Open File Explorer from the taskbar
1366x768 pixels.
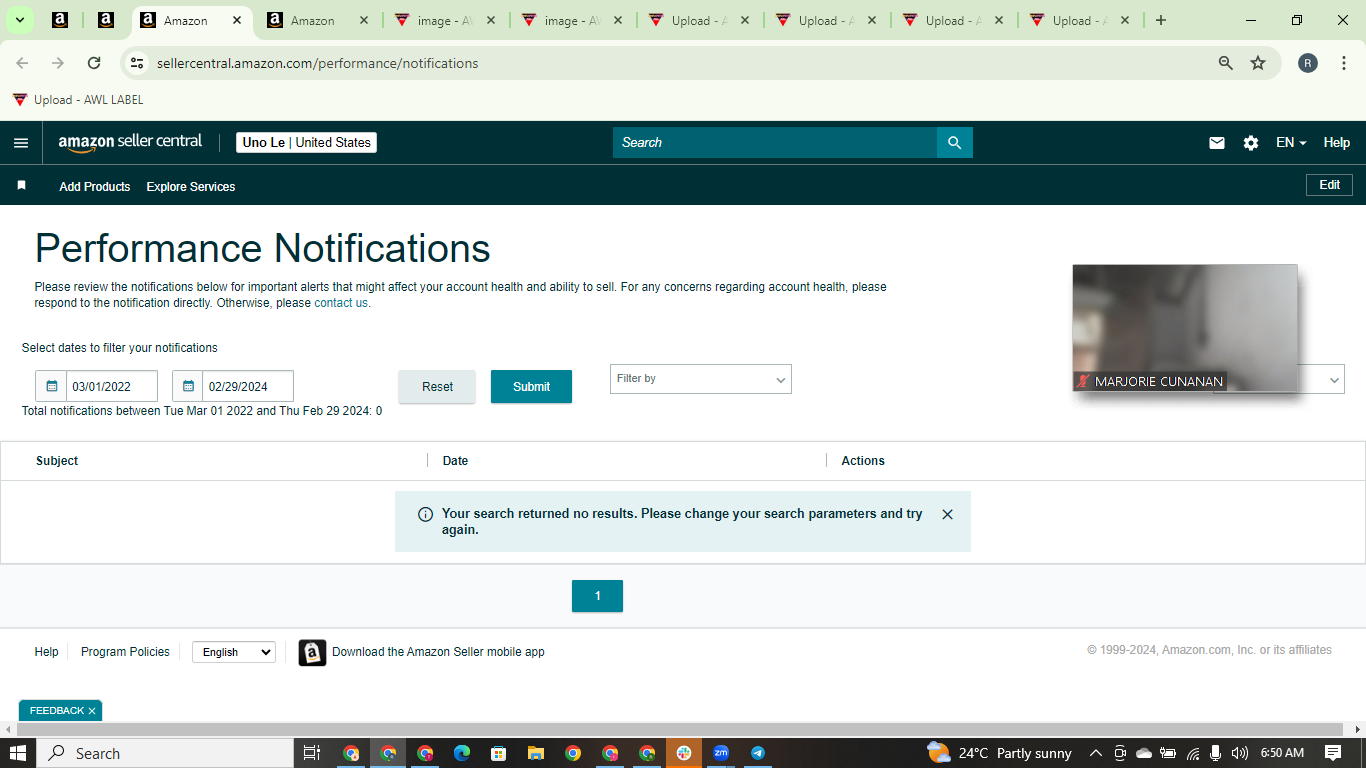click(x=535, y=753)
